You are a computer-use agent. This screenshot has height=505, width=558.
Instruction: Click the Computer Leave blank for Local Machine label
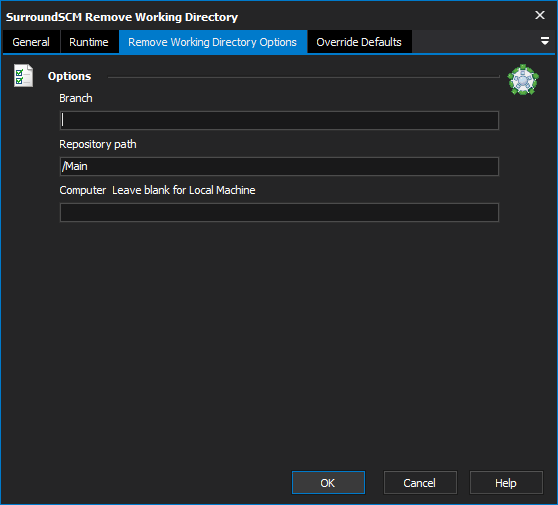157,190
